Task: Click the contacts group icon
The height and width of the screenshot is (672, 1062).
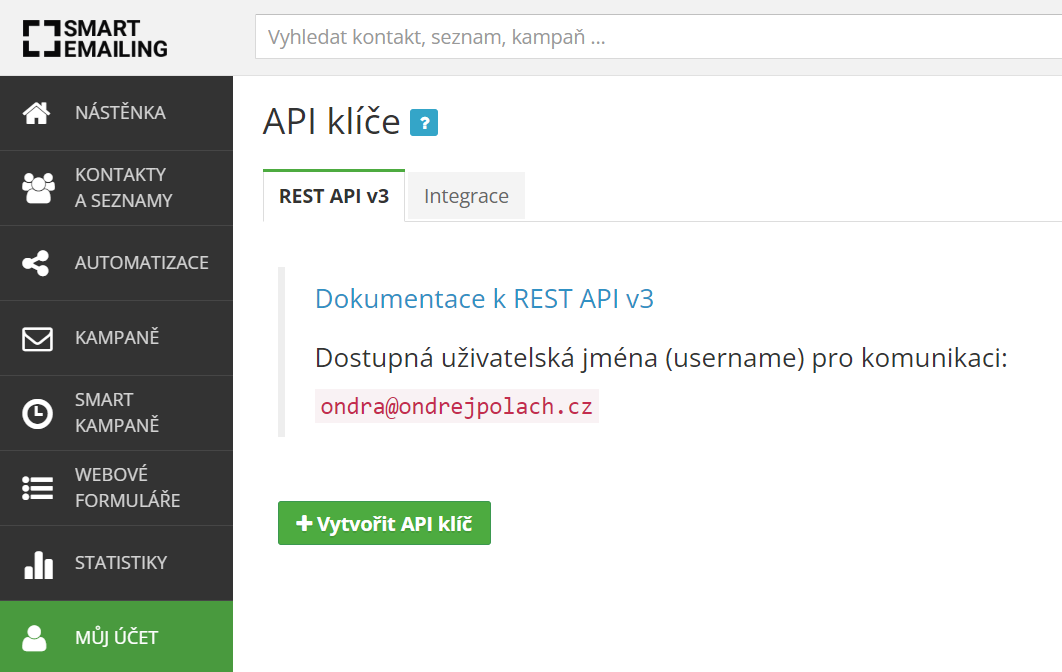Action: point(38,188)
